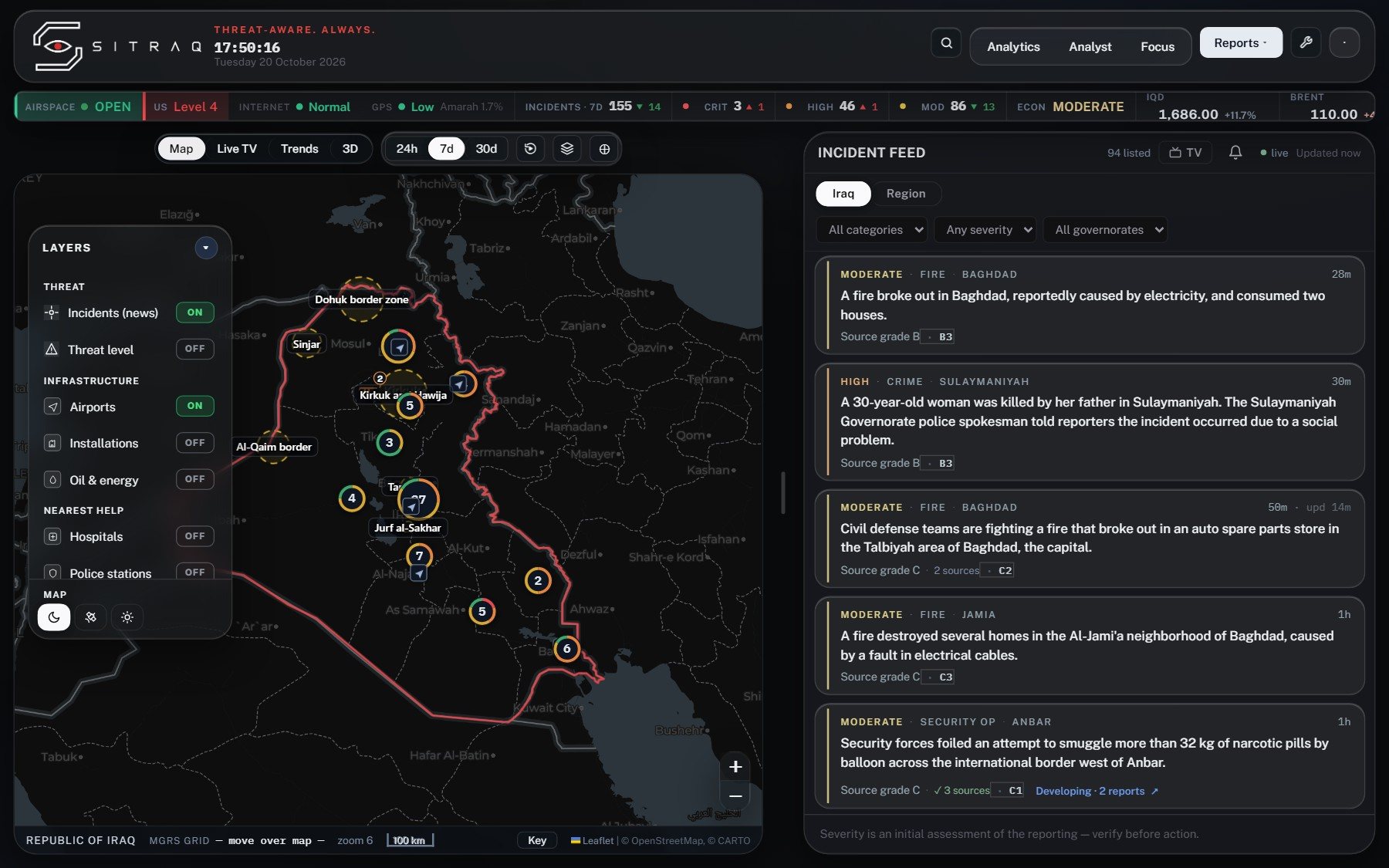Viewport: 1389px width, 868px height.
Task: Select the 30d time range
Action: 486,149
